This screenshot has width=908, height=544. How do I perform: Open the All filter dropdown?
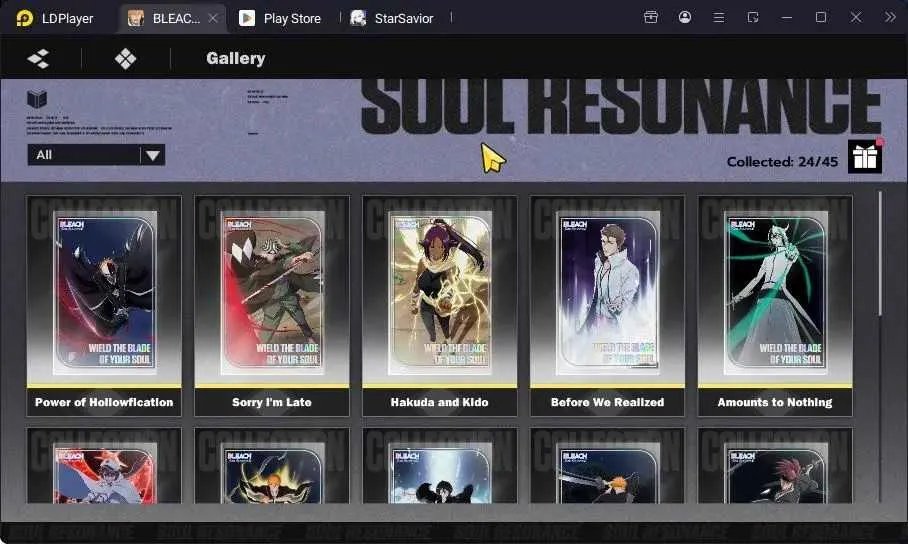pyautogui.click(x=96, y=155)
